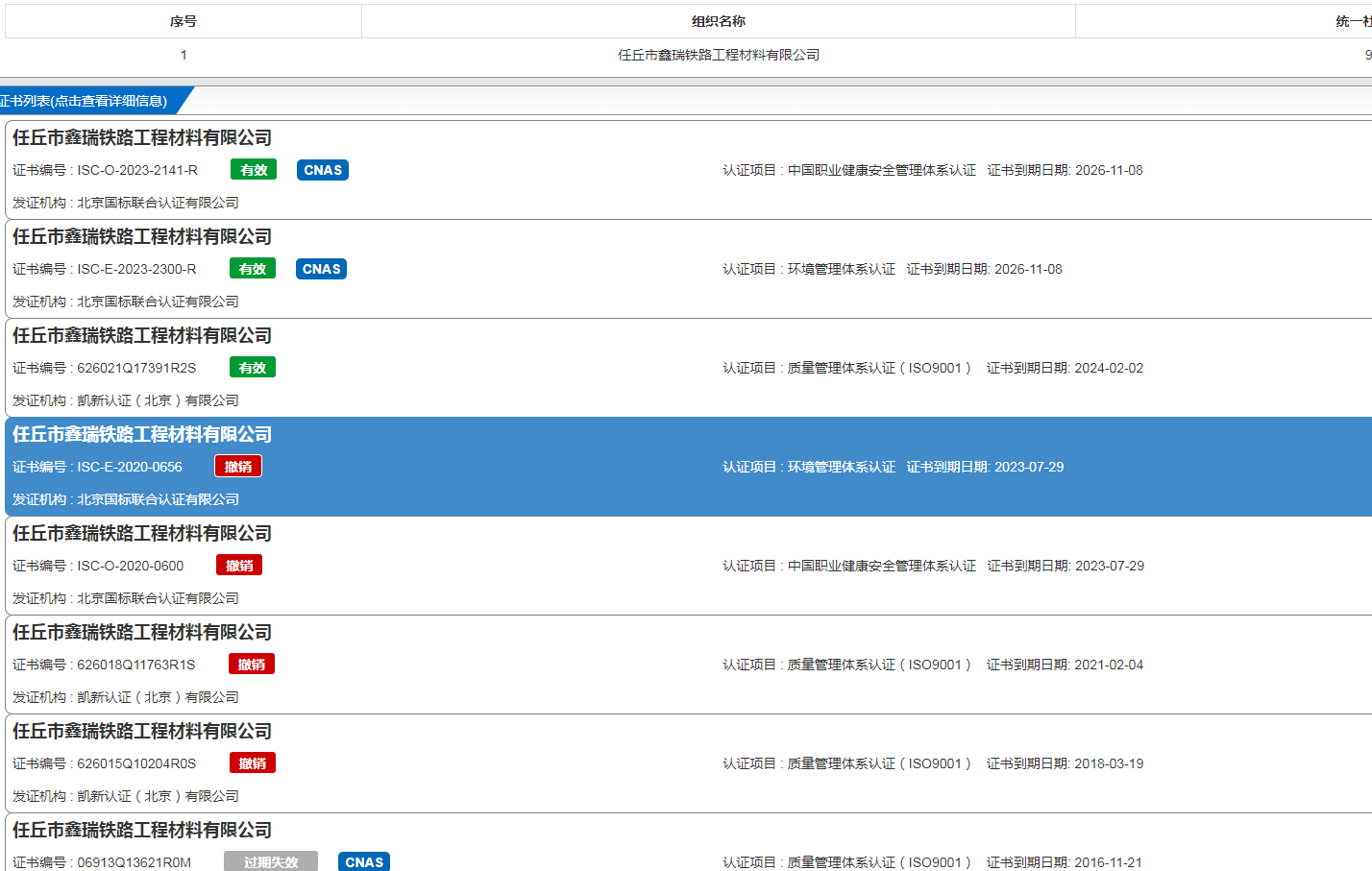Click issuer 北京国标联合认证有限公司 under ISC-E-2023-2300-R
Screen dimensions: 1372x871
pos(158,302)
